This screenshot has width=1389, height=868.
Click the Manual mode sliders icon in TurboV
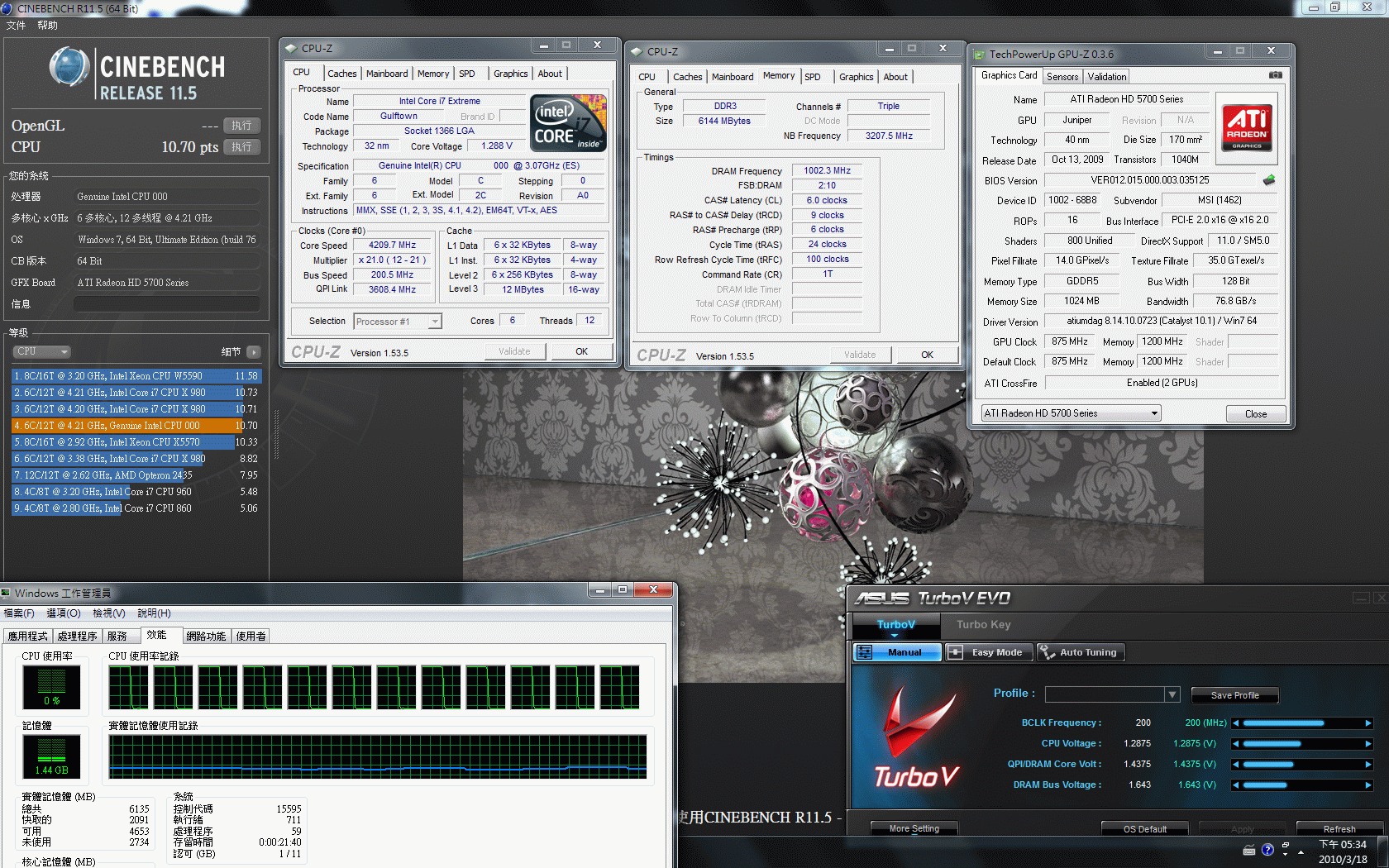coord(865,652)
